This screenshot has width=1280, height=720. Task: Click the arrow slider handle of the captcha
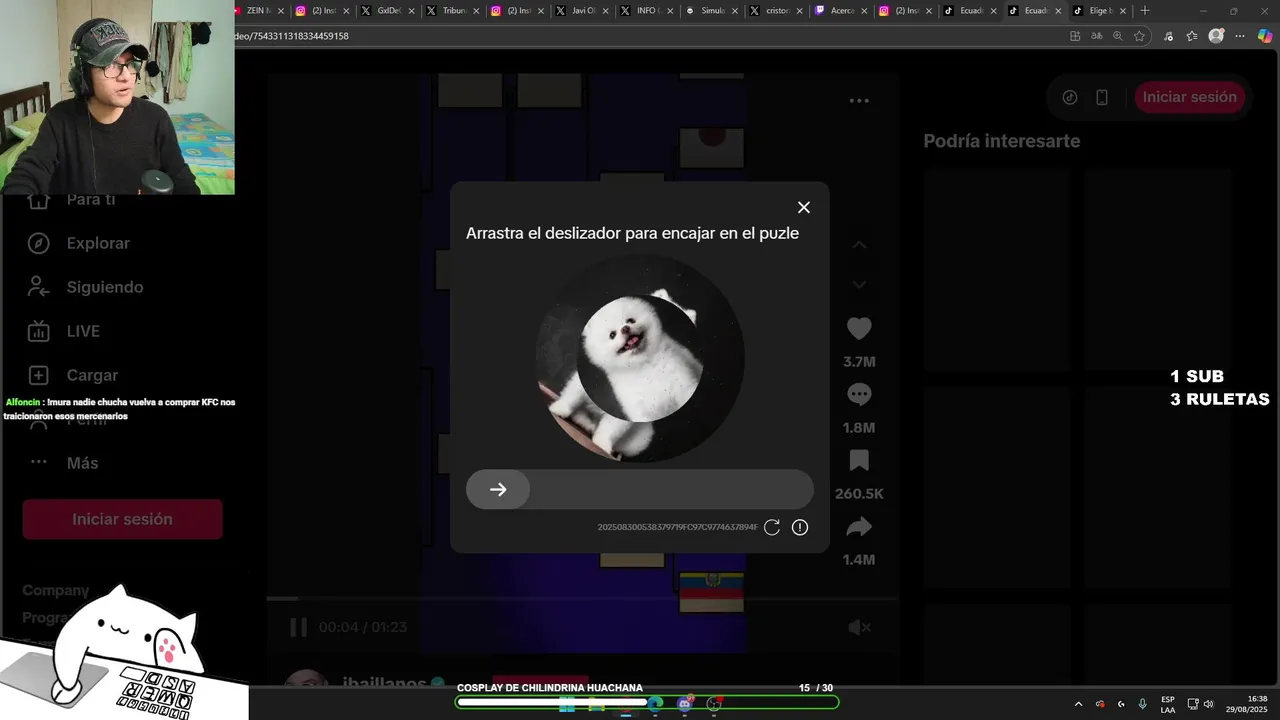(498, 489)
